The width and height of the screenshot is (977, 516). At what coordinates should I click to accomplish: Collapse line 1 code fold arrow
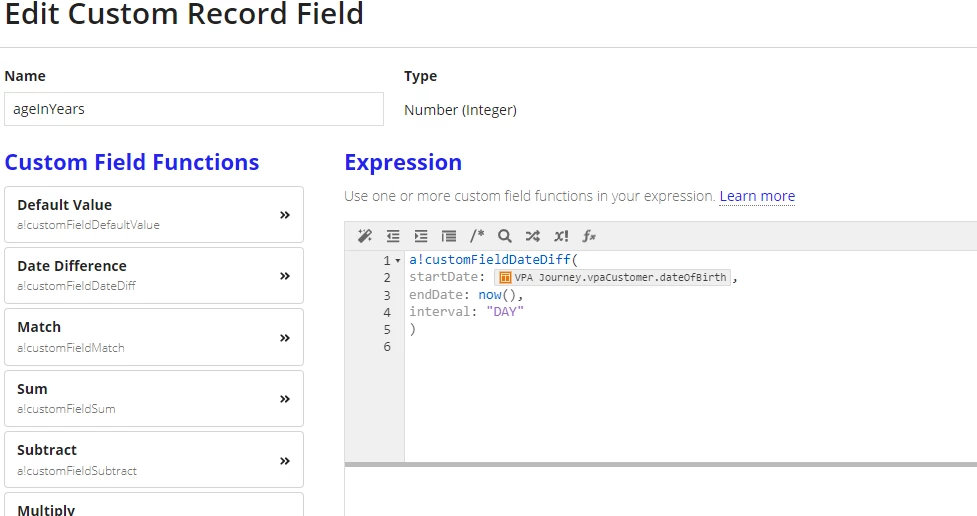[x=398, y=260]
